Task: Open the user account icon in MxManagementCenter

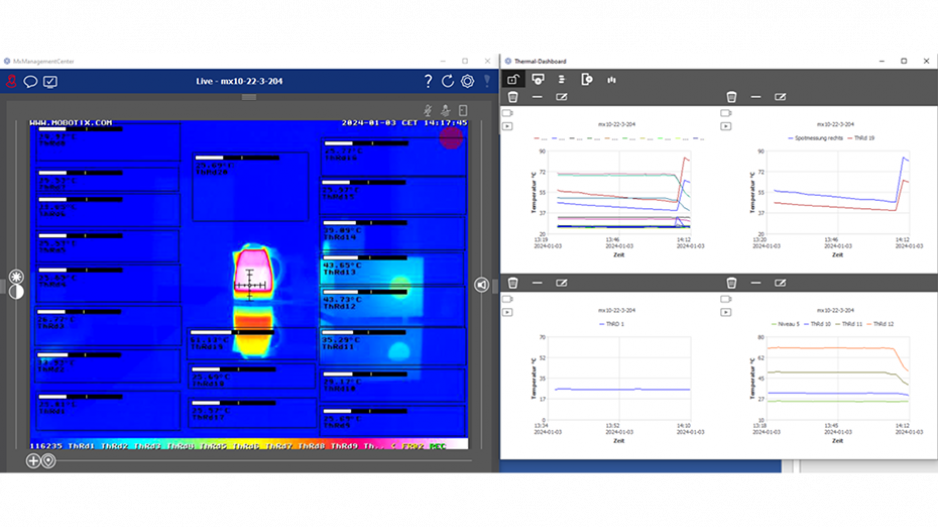Action: pyautogui.click(x=12, y=81)
